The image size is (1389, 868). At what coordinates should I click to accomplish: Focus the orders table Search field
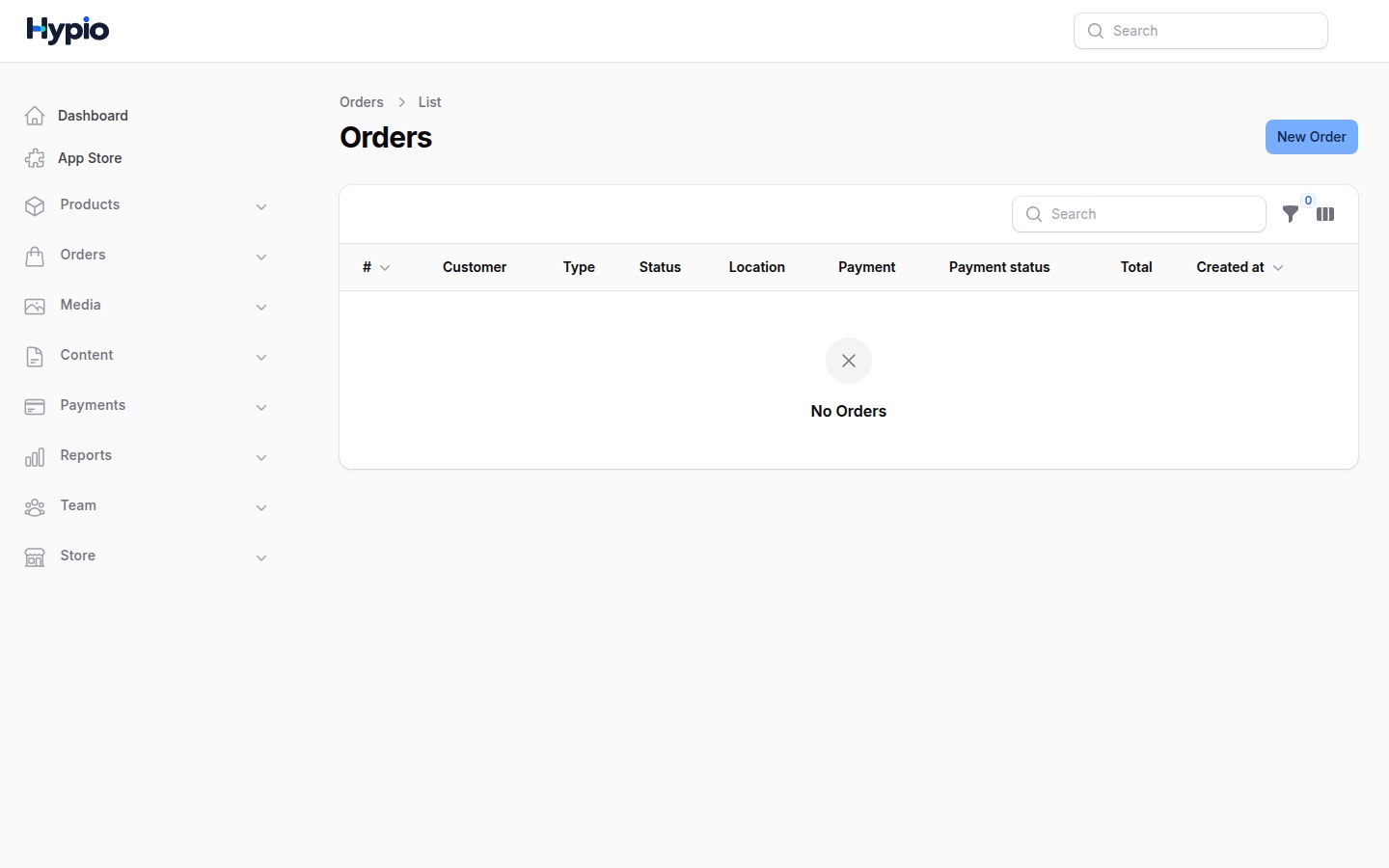coord(1139,214)
